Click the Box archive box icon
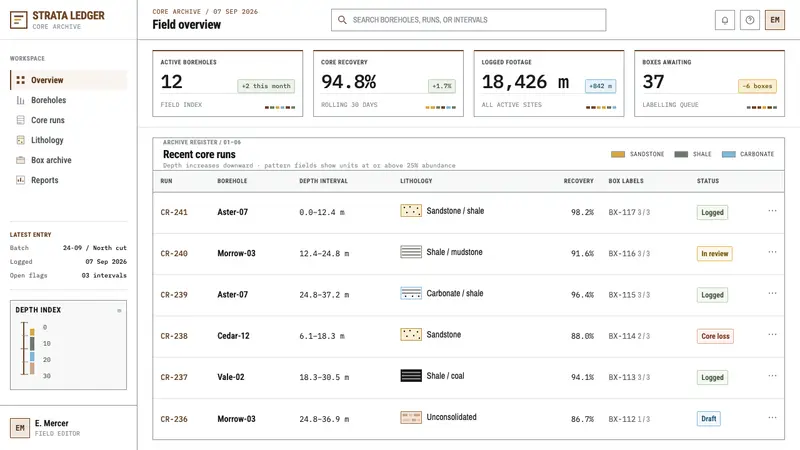Viewport: 800px width, 450px height. (20, 160)
